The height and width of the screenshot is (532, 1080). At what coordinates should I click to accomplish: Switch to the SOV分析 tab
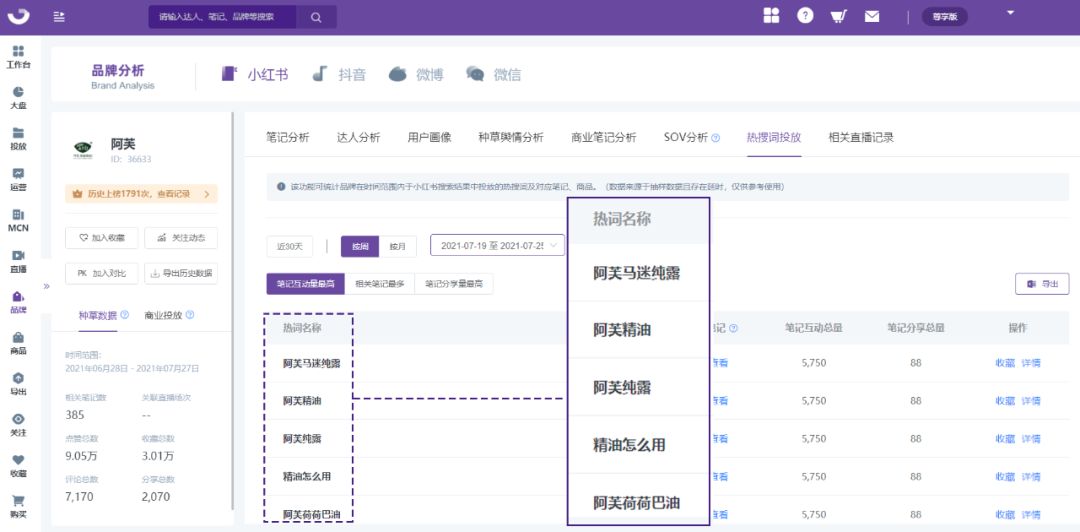click(691, 137)
